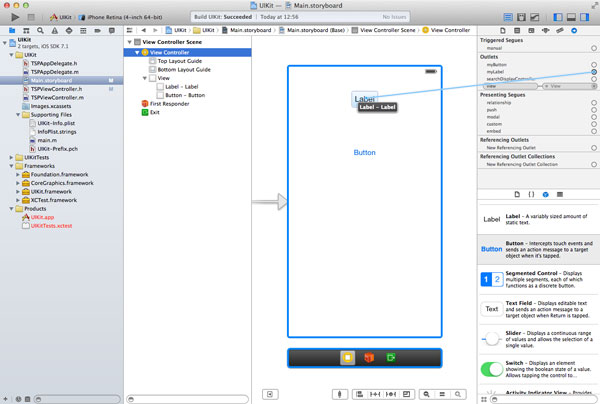Viewport: 600px width, 404px height.
Task: Collapse the Supporting Files group
Action: (x=18, y=115)
